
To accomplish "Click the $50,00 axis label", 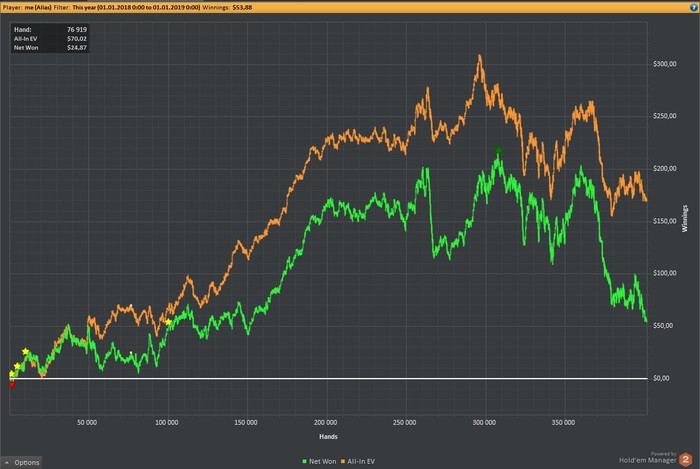I will [663, 326].
